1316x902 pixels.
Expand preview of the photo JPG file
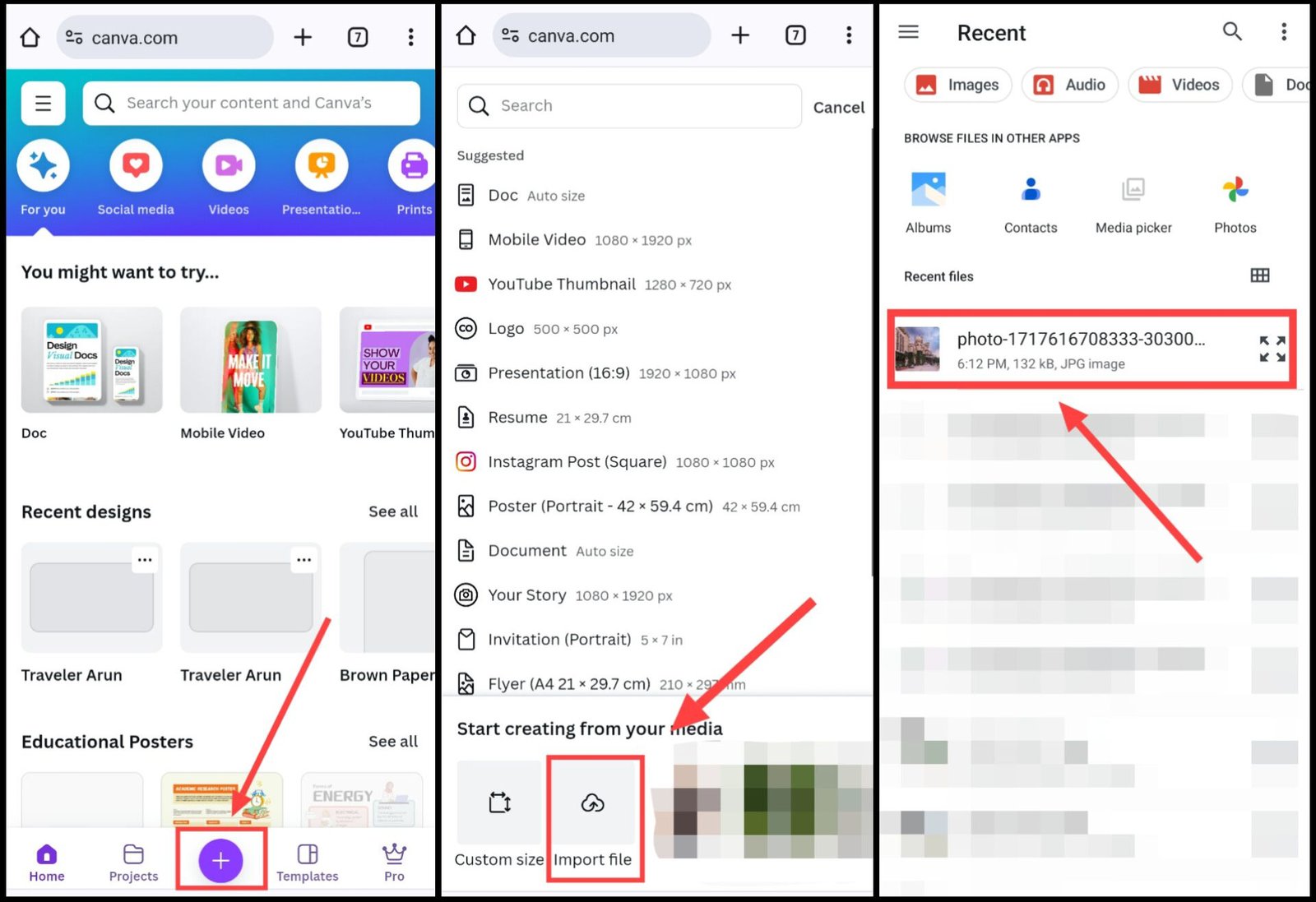pos(1272,349)
